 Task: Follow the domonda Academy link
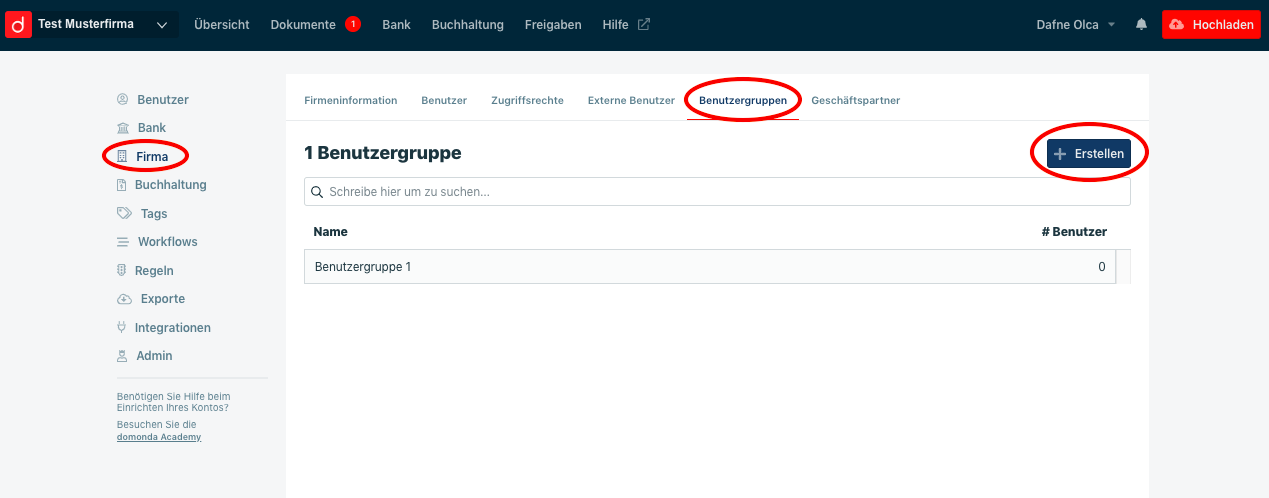[x=159, y=437]
